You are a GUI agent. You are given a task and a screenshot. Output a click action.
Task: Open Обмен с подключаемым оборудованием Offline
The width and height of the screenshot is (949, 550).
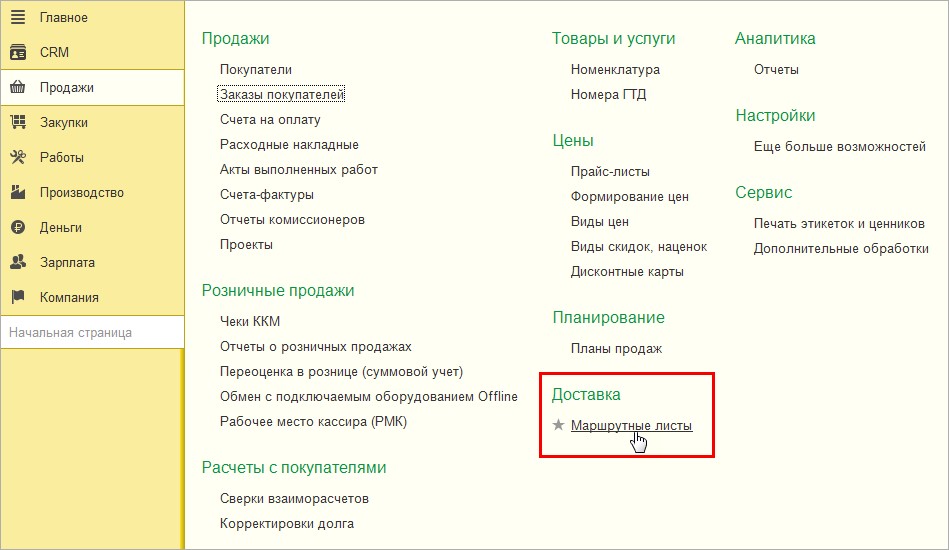(x=369, y=397)
